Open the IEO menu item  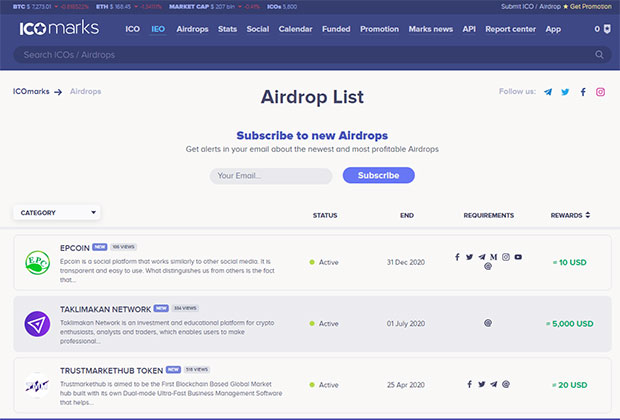[158, 29]
